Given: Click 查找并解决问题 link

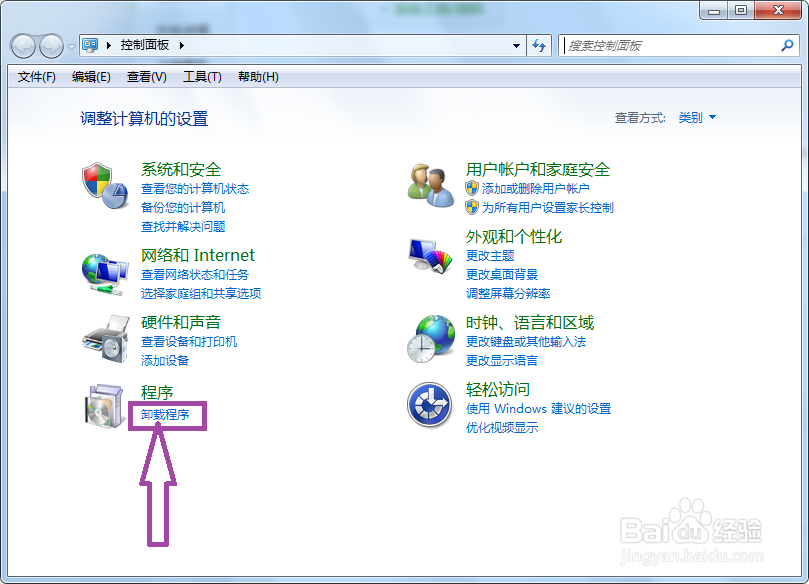Looking at the screenshot, I should click(x=183, y=226).
